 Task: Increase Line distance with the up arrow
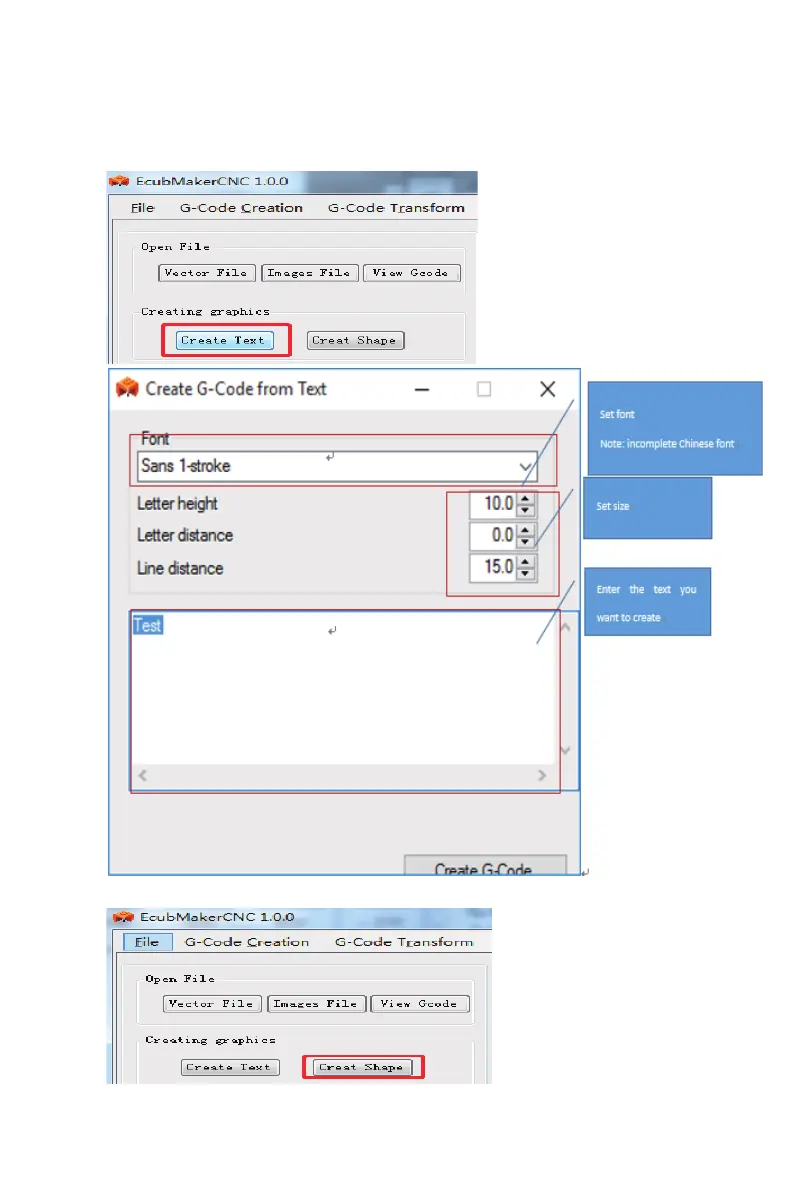point(525,561)
